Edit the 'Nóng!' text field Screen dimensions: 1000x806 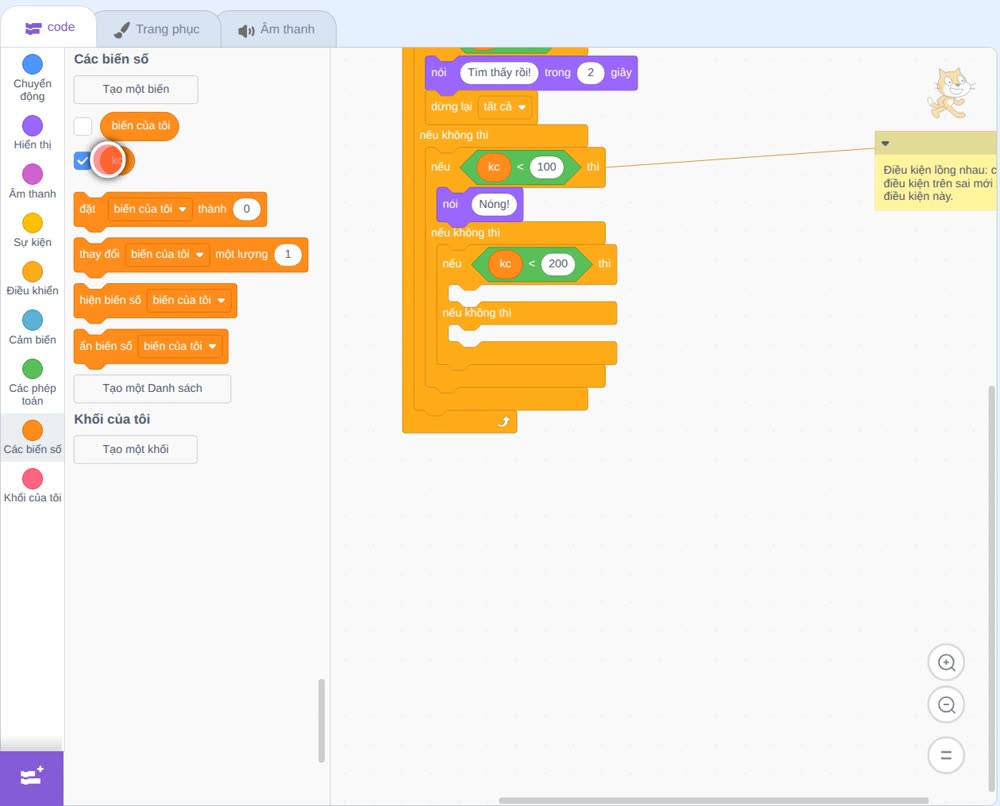[494, 205]
